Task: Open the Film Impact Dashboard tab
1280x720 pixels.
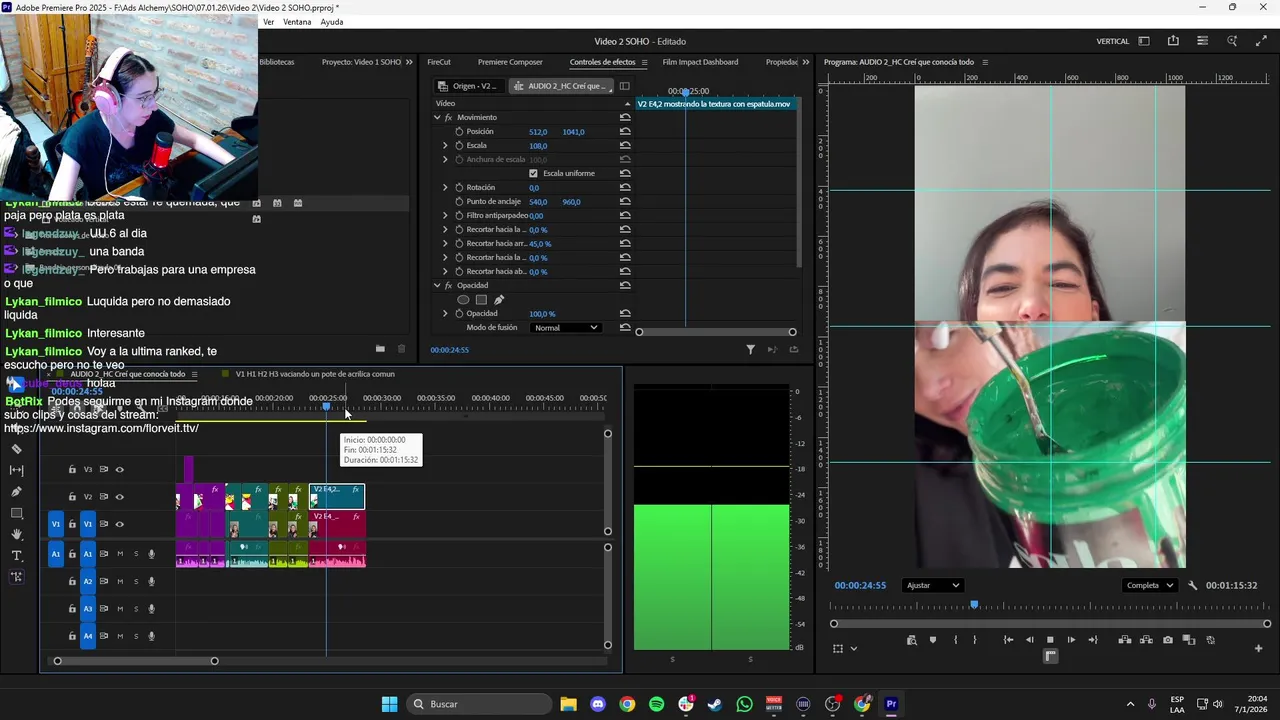Action: [700, 62]
